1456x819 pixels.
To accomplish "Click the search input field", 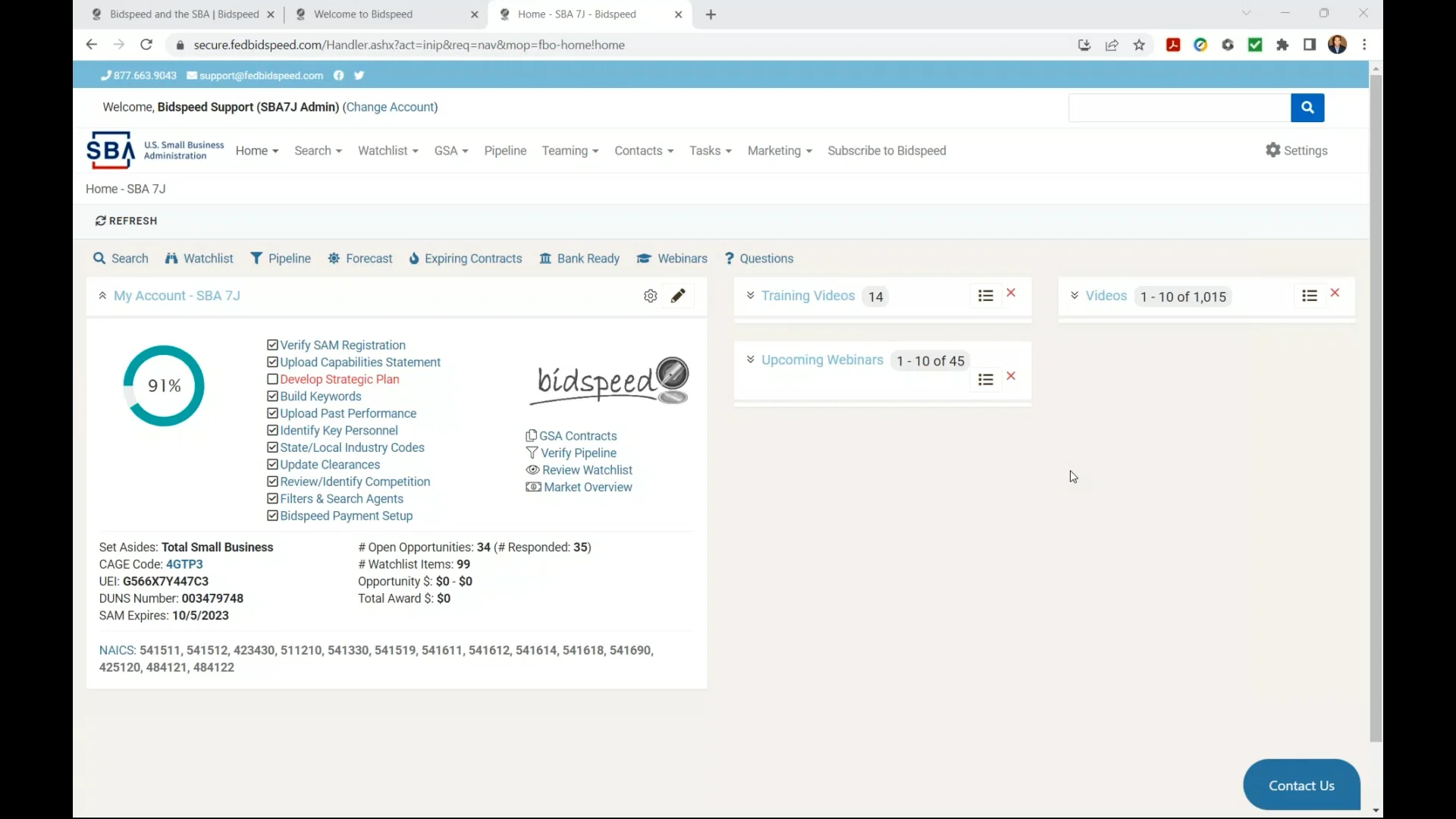I will [1175, 108].
